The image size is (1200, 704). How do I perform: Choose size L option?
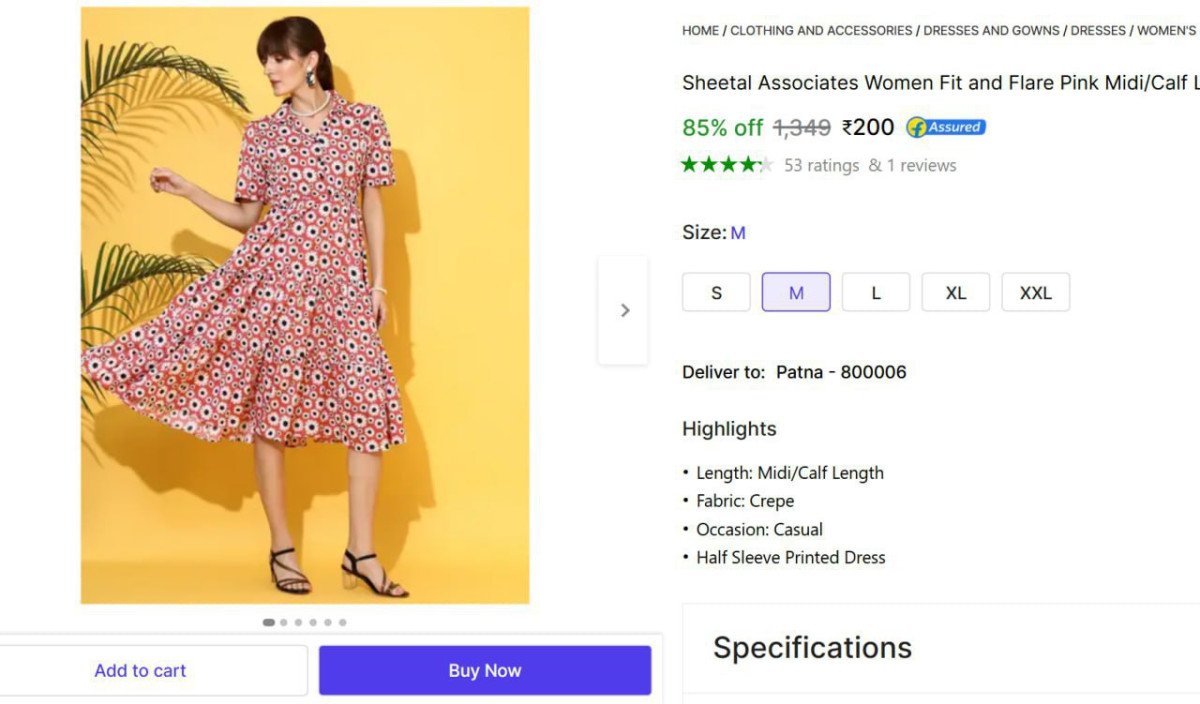[x=876, y=293]
